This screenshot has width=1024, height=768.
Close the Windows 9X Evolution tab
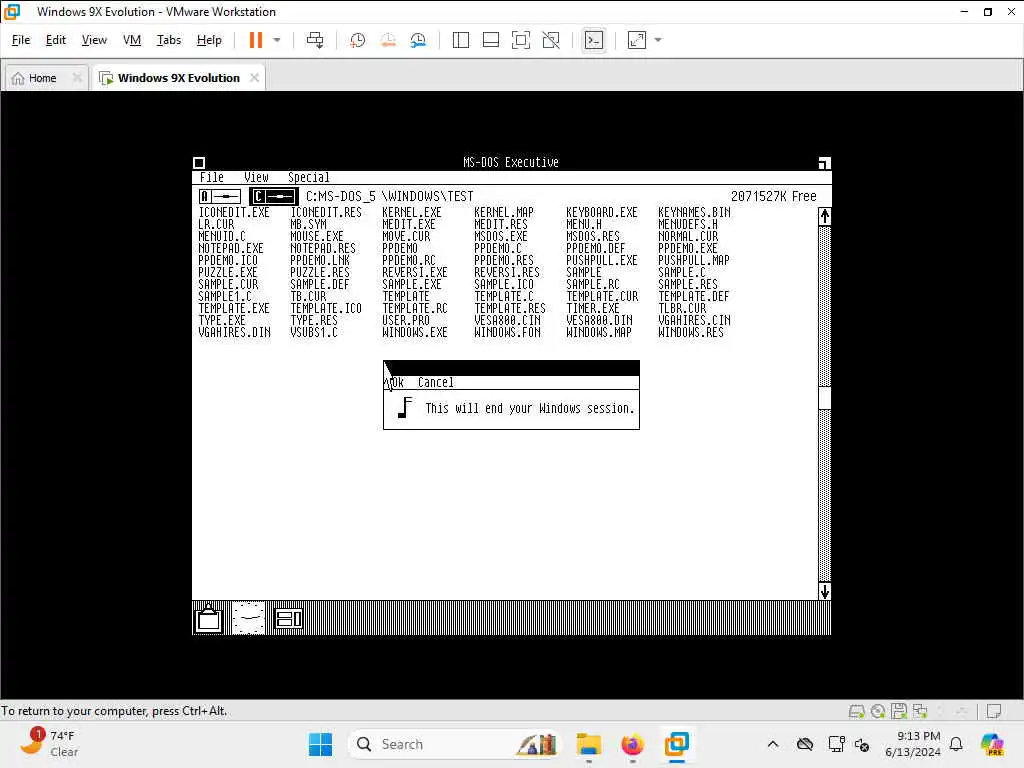(254, 78)
